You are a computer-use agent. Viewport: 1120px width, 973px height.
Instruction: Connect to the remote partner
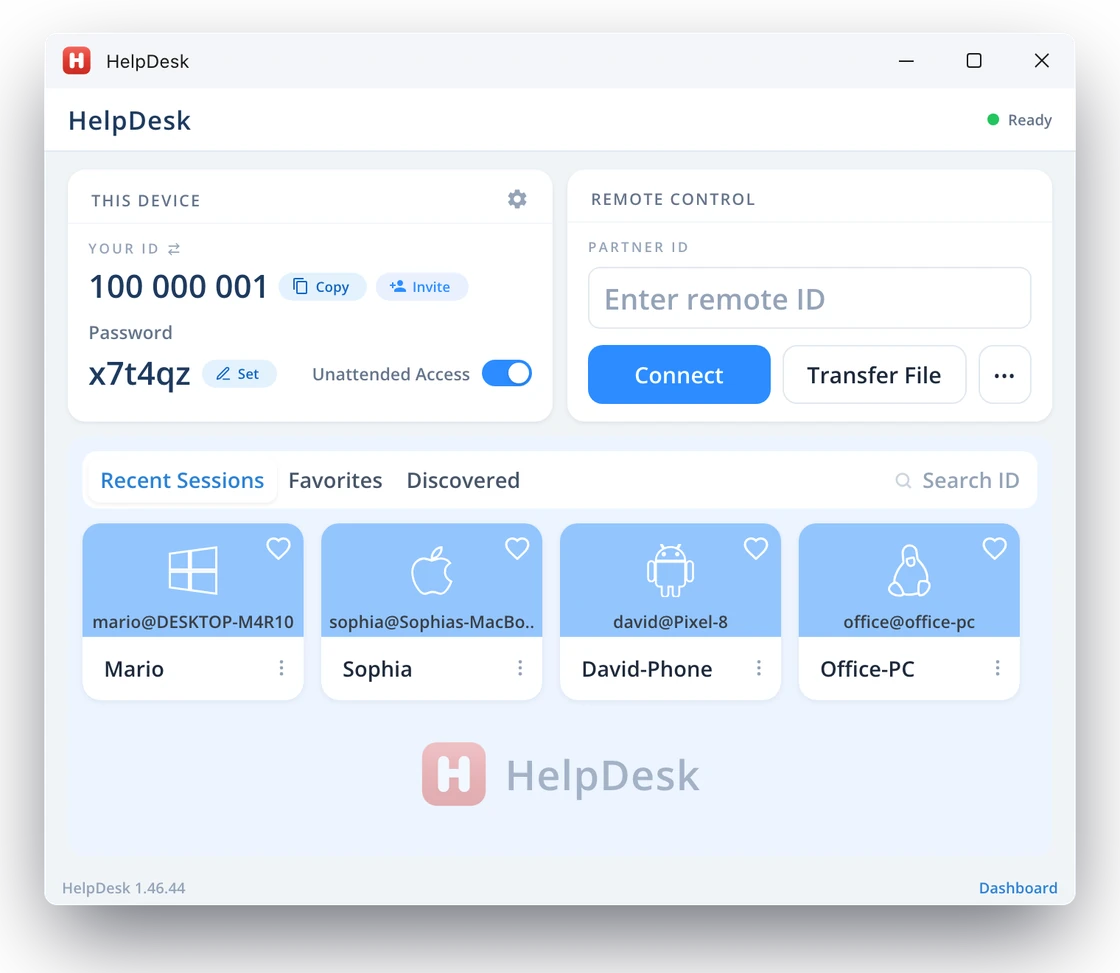tap(679, 374)
